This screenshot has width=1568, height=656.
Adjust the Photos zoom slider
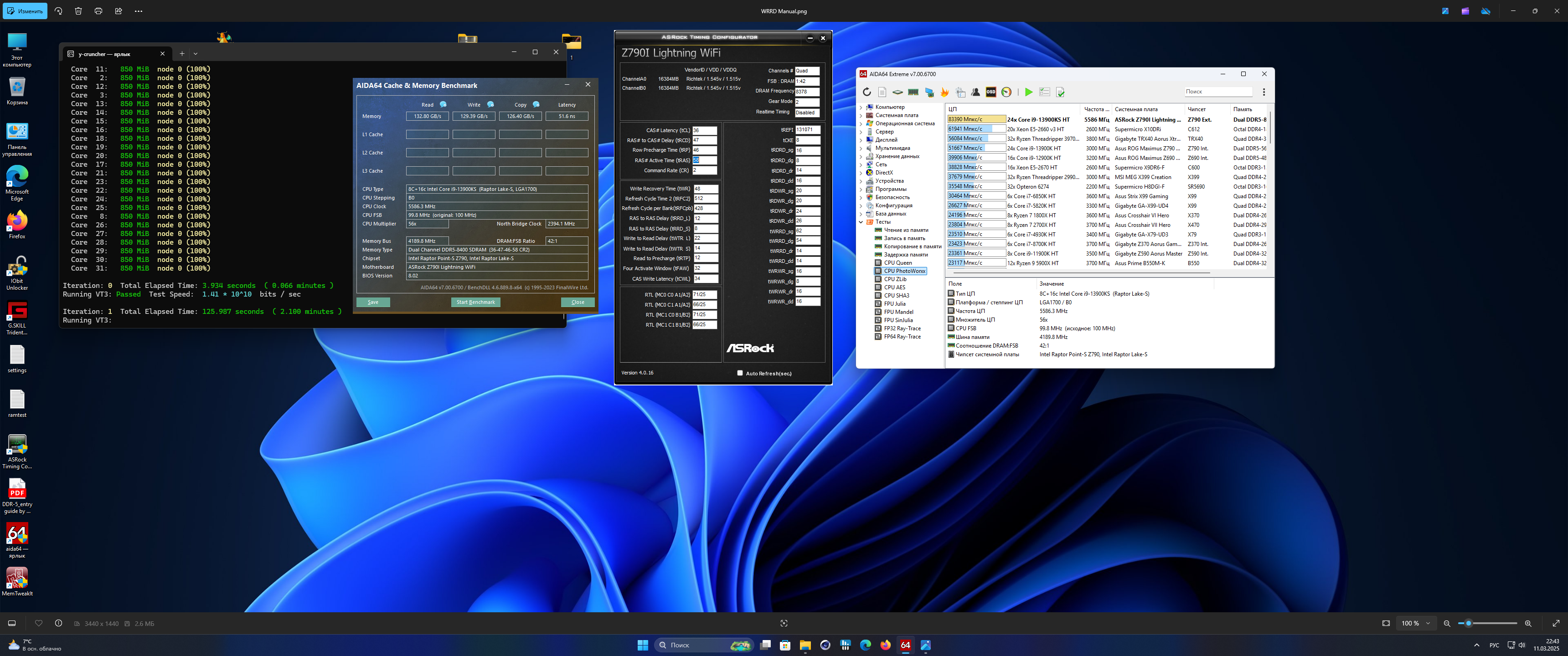click(1468, 623)
